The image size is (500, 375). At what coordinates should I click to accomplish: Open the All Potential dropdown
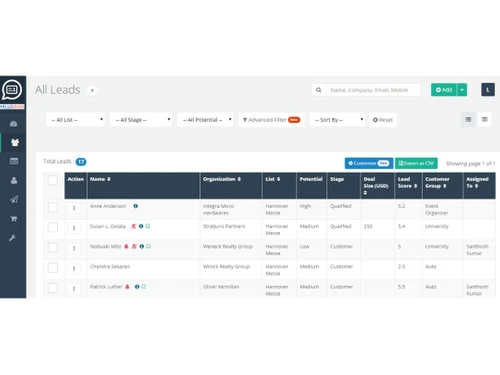[x=206, y=120]
